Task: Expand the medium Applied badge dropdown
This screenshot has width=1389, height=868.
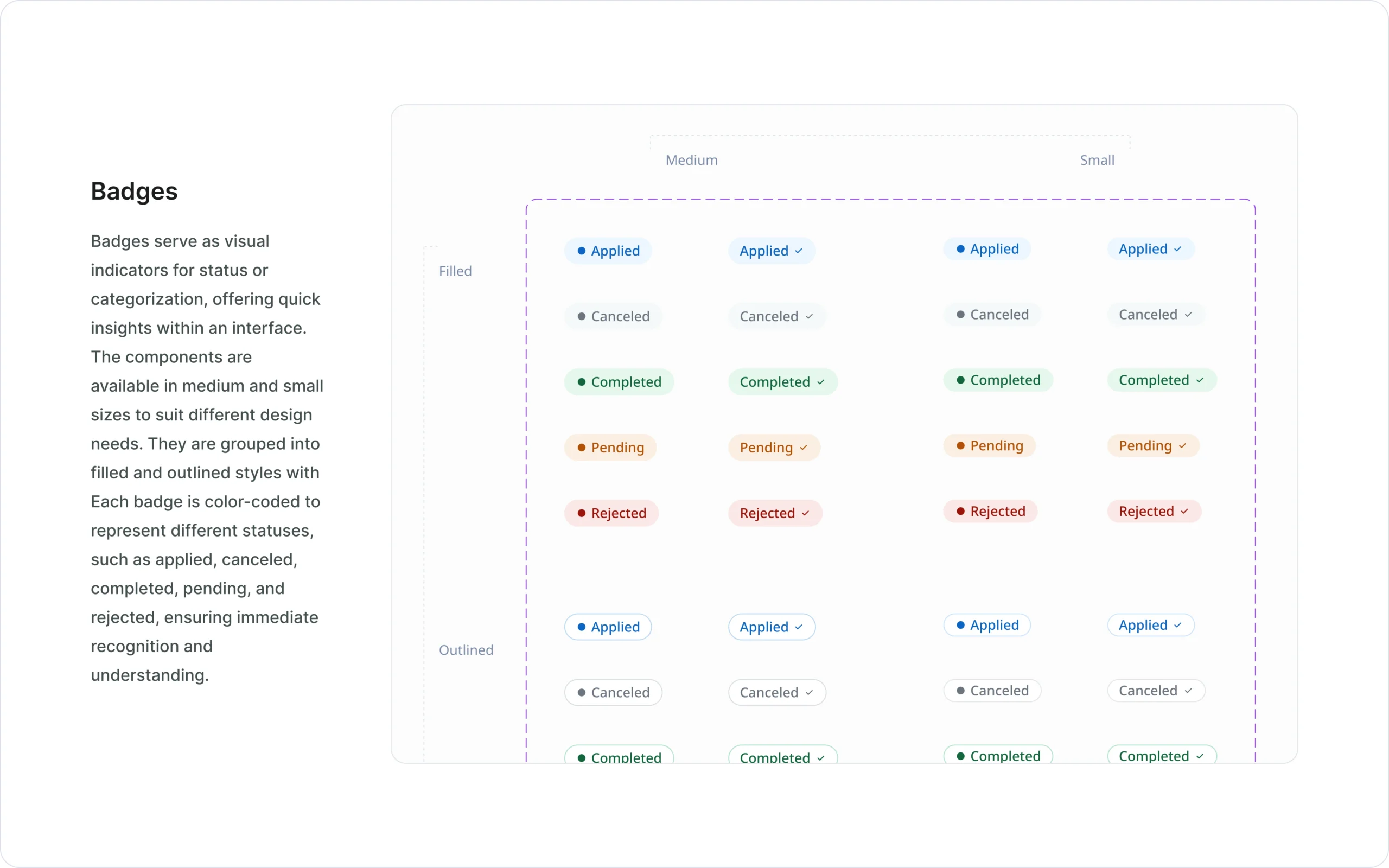Action: [799, 251]
